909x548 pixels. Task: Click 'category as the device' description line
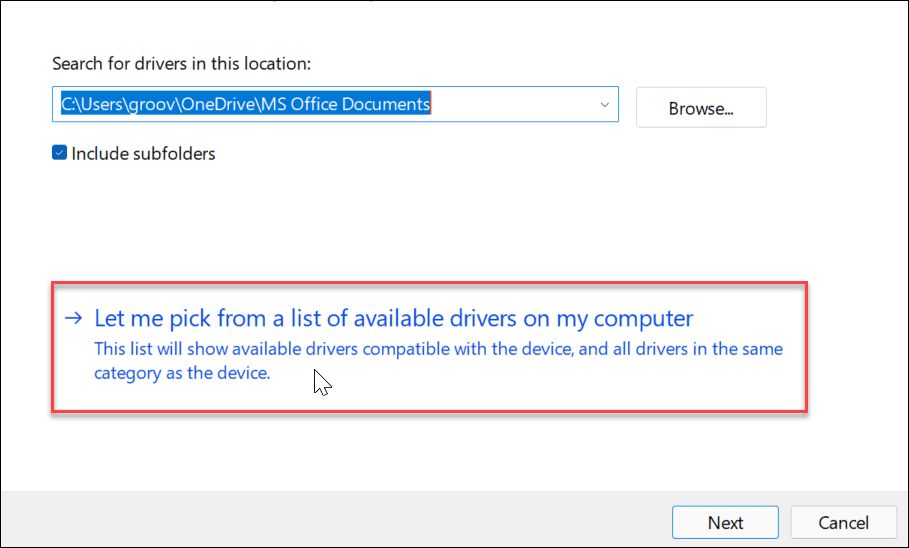pyautogui.click(x=182, y=374)
